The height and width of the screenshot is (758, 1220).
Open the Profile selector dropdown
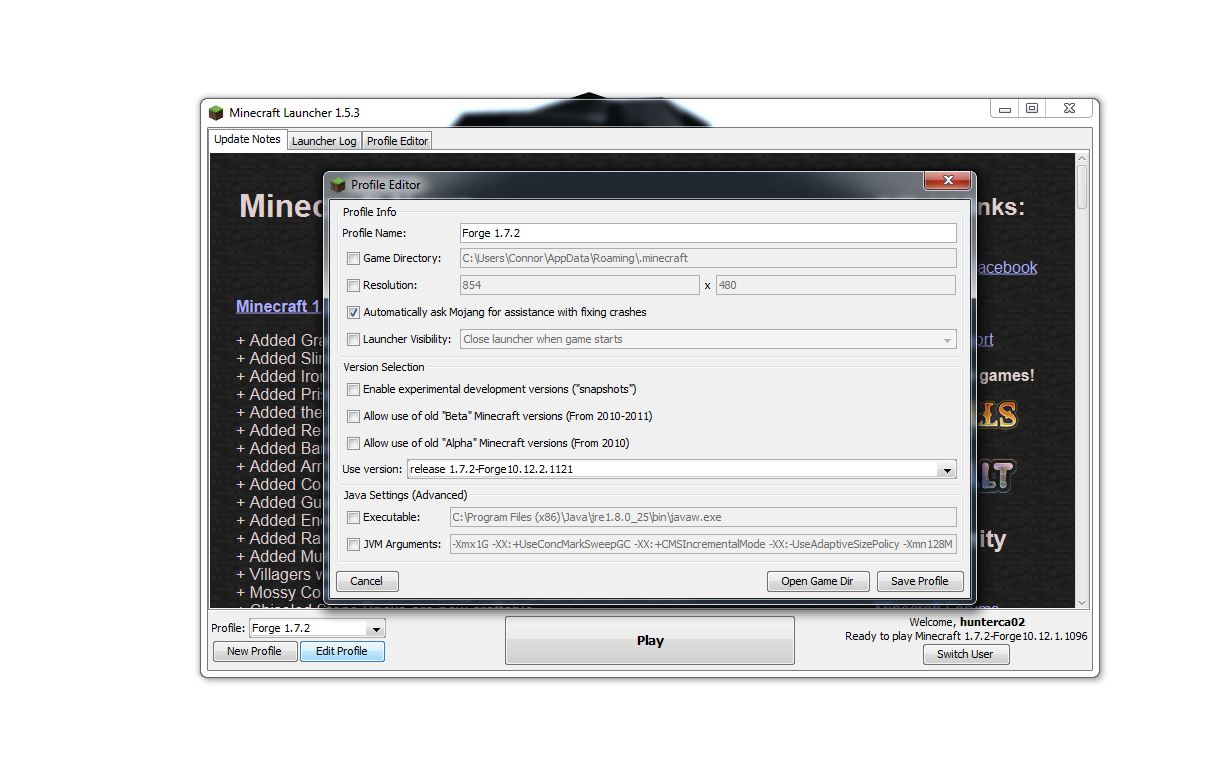[374, 628]
